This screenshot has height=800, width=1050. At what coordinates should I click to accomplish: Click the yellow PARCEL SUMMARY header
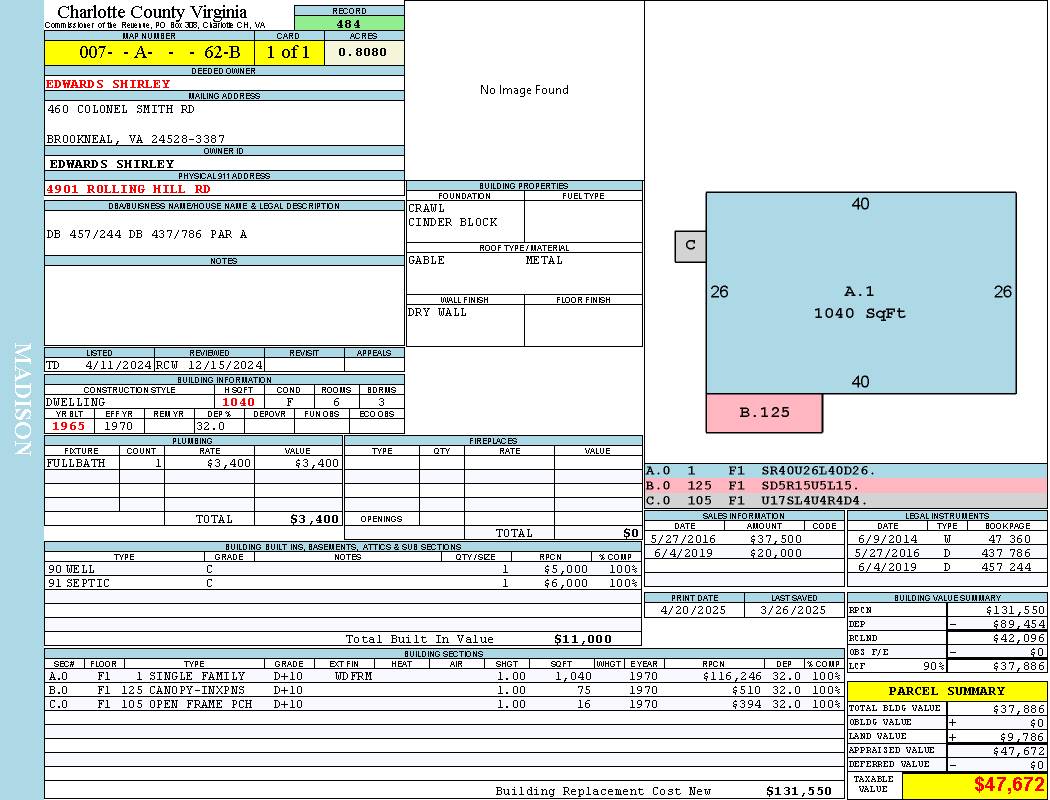[x=946, y=691]
